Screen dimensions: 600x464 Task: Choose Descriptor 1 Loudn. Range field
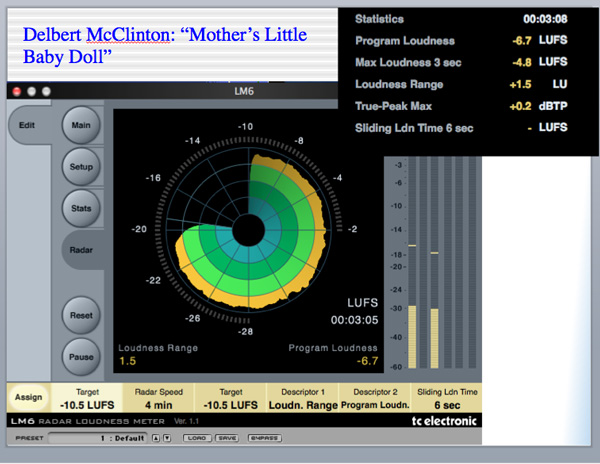tap(303, 399)
